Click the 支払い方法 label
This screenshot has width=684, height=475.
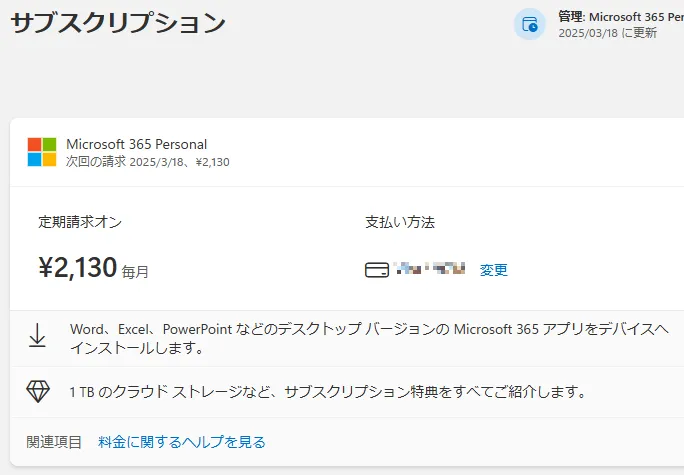coord(400,222)
